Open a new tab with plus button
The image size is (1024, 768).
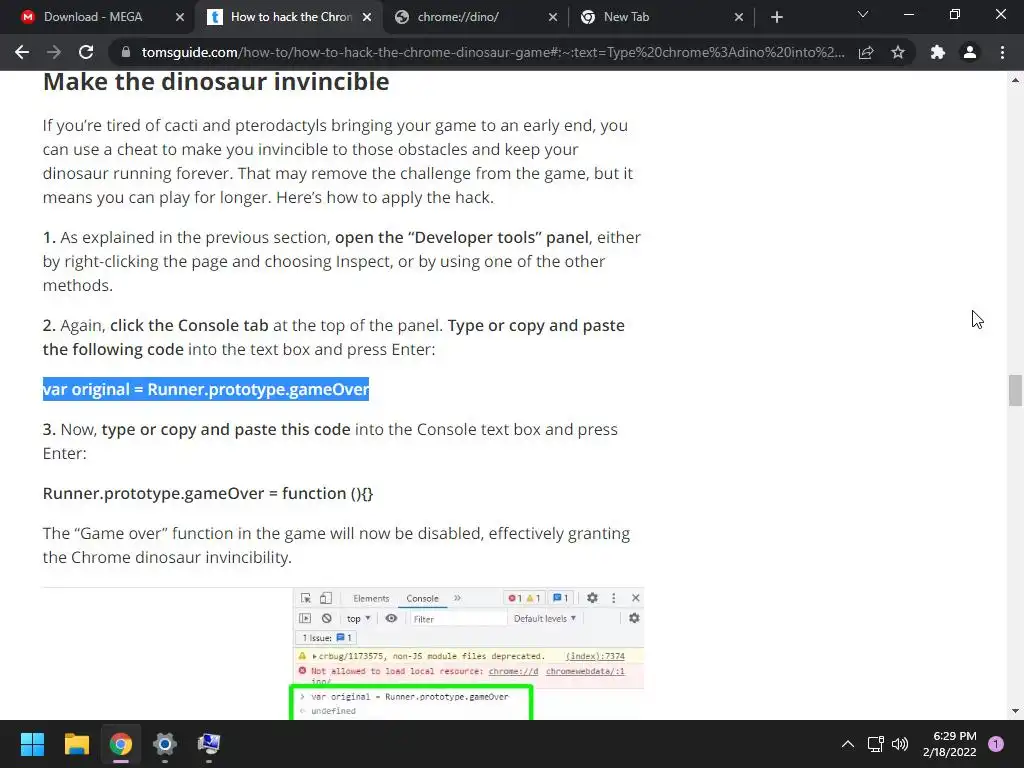(776, 17)
